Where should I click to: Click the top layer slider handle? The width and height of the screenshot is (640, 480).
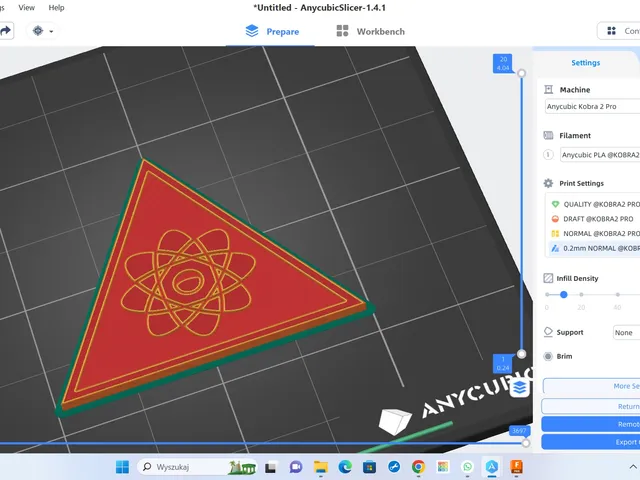pos(521,73)
